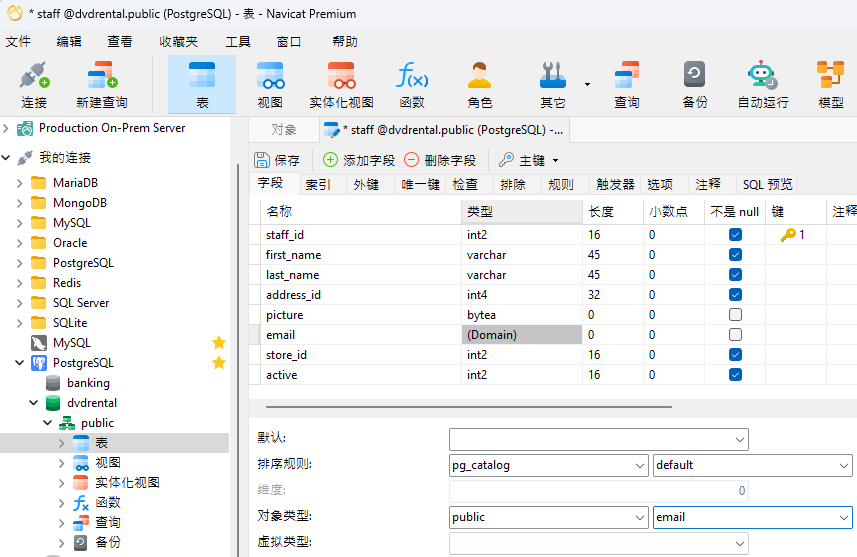
Task: Uncheck Not null for last_name
Action: point(735,275)
